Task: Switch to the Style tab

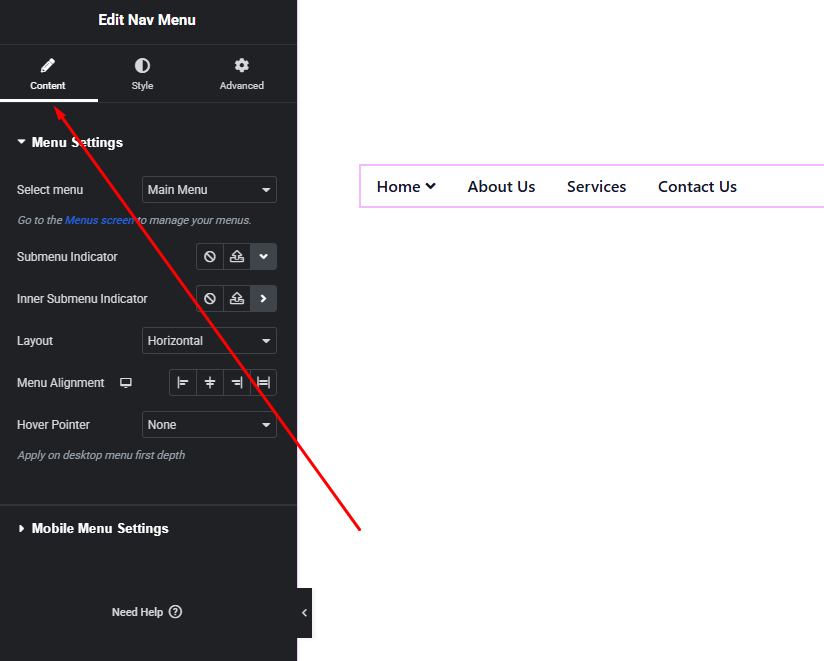Action: click(142, 74)
